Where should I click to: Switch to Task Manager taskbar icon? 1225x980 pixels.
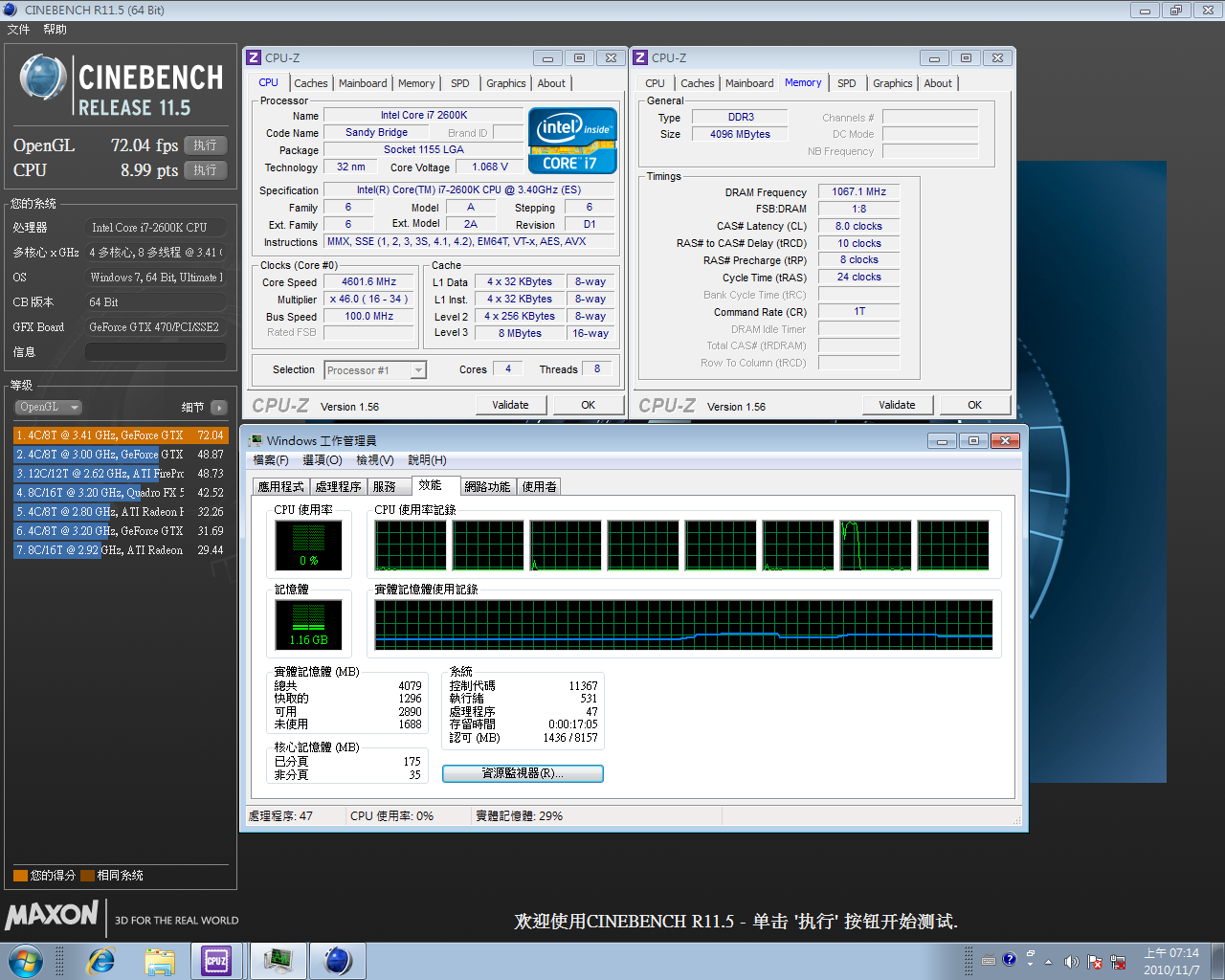278,960
